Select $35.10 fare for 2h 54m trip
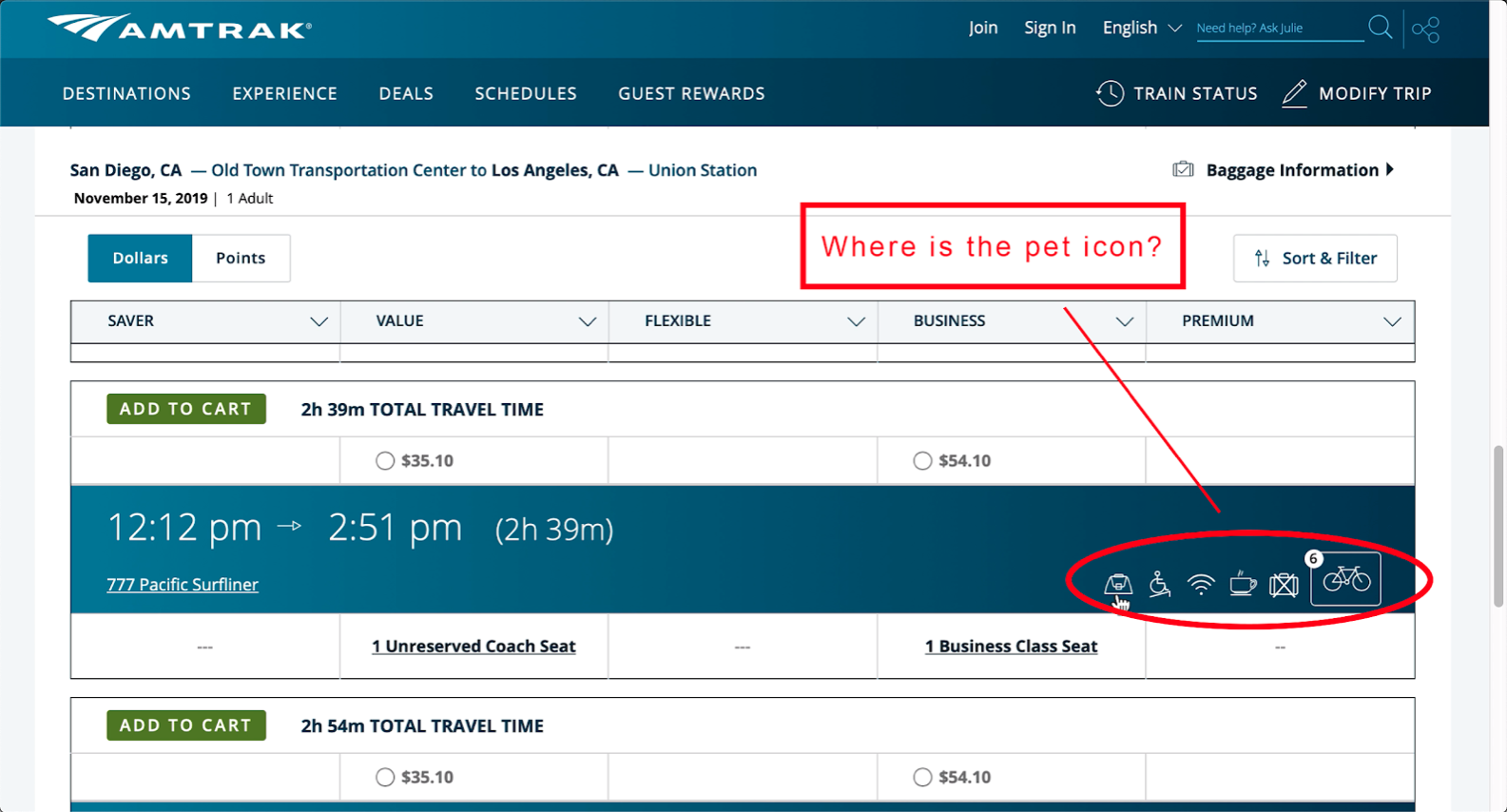The height and width of the screenshot is (812, 1507). click(384, 778)
